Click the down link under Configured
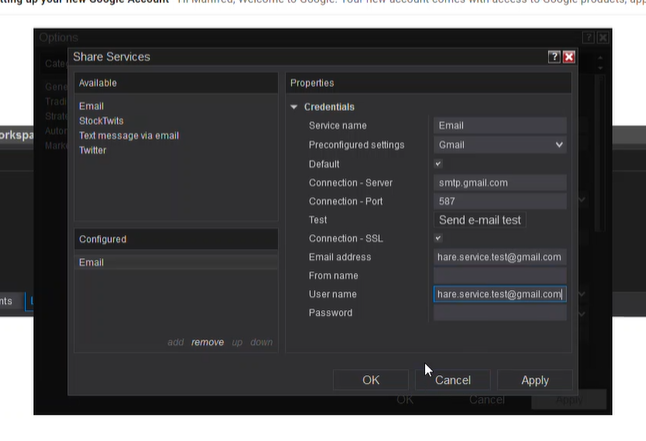Screen dimensions: 646x441 coord(262,342)
